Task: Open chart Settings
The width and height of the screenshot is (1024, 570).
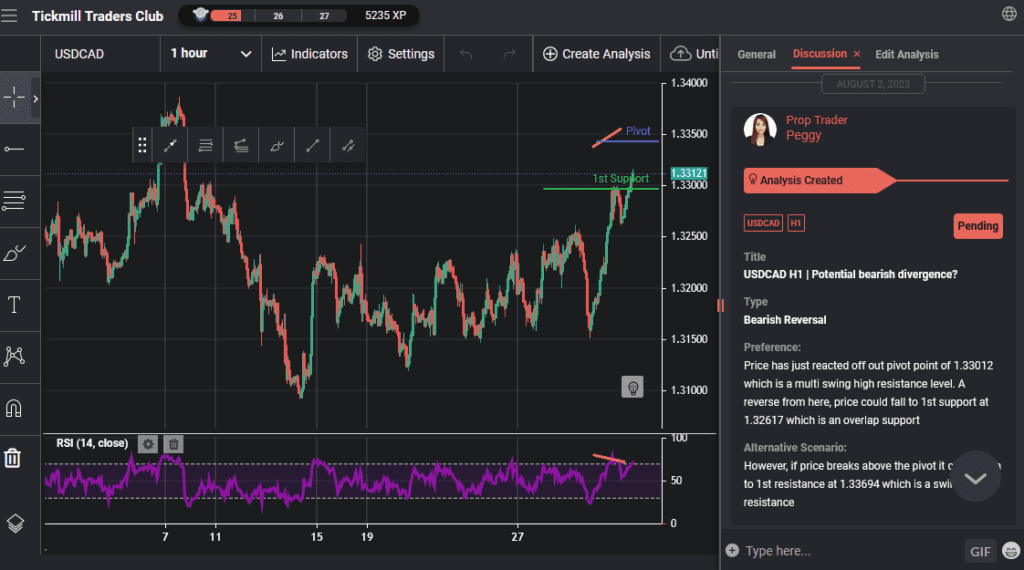Action: click(401, 54)
